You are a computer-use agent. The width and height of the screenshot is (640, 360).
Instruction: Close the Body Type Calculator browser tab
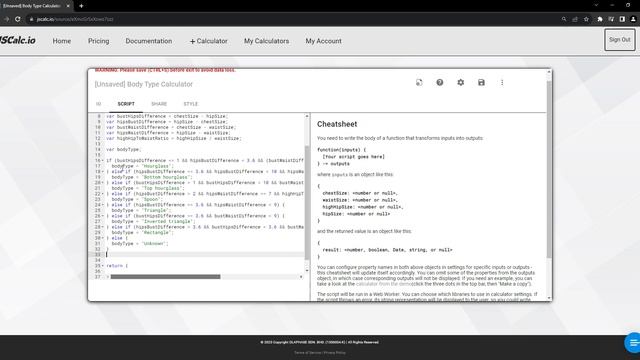(x=68, y=6)
